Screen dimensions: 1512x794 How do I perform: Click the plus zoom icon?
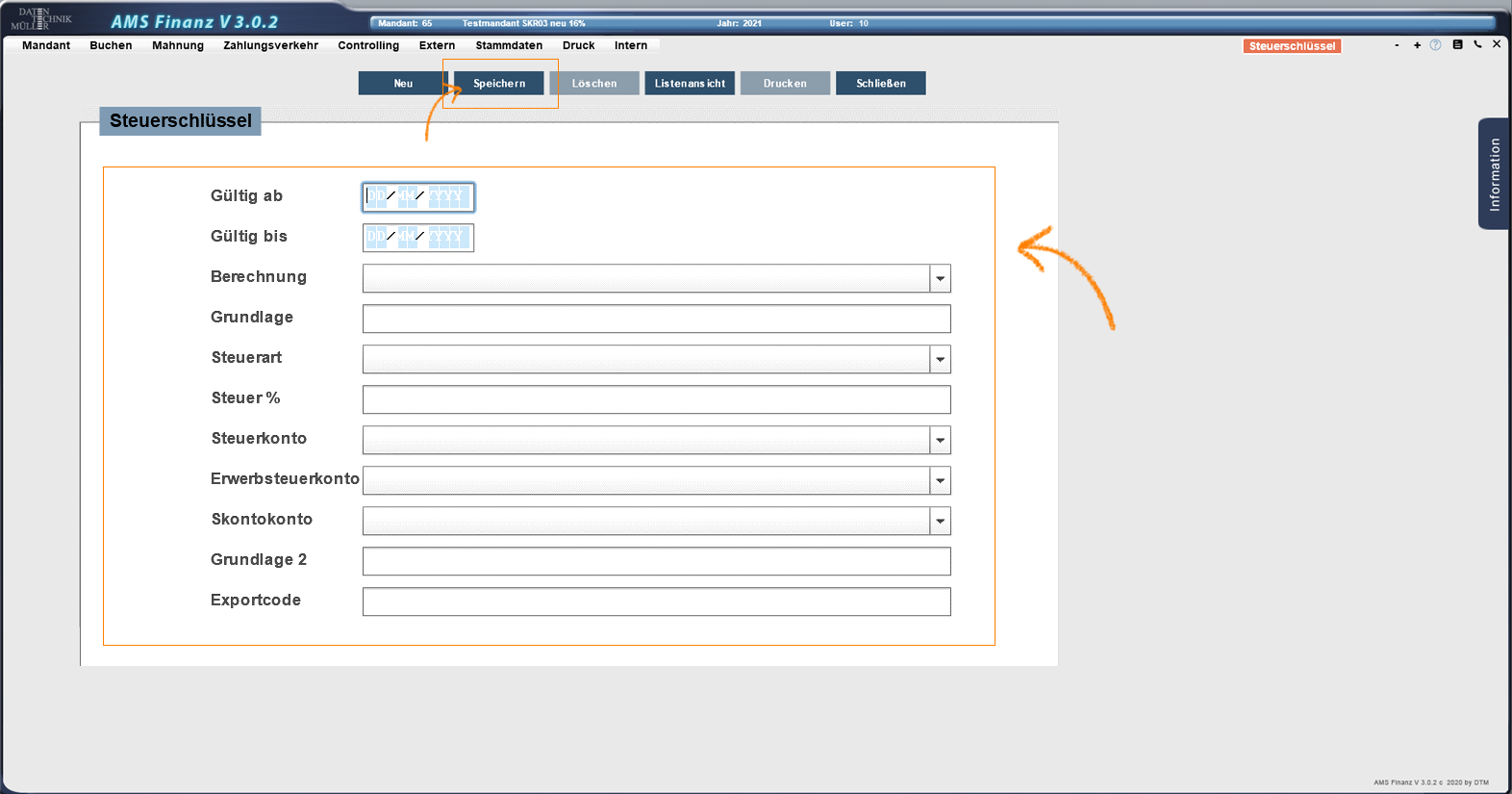[1417, 45]
